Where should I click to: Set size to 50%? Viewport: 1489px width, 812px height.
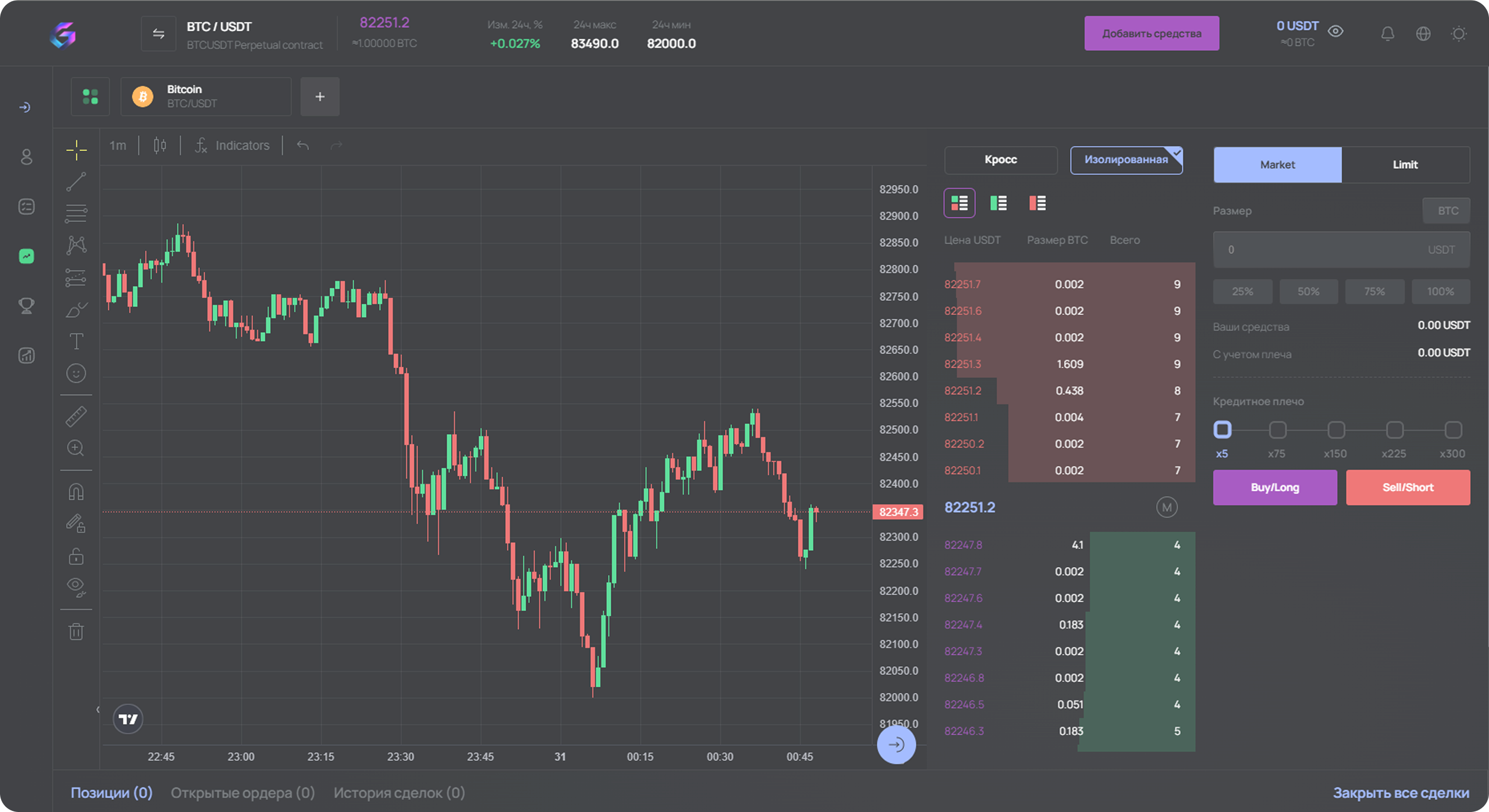pyautogui.click(x=1308, y=292)
